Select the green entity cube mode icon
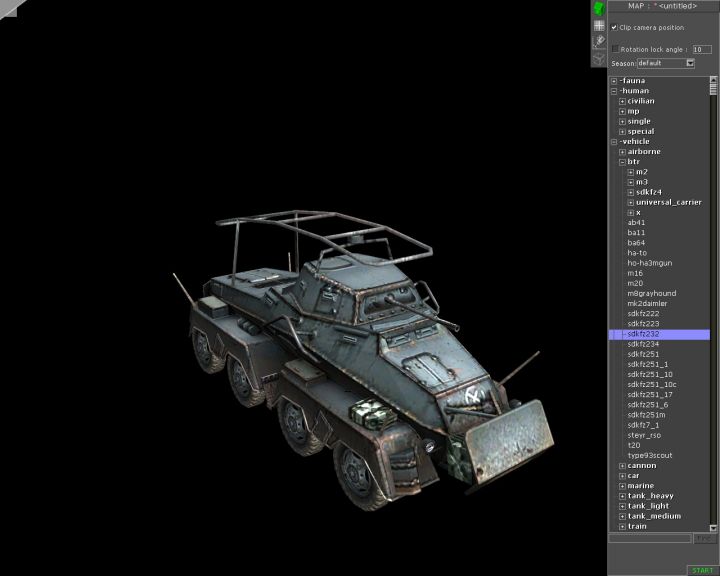 click(x=599, y=9)
